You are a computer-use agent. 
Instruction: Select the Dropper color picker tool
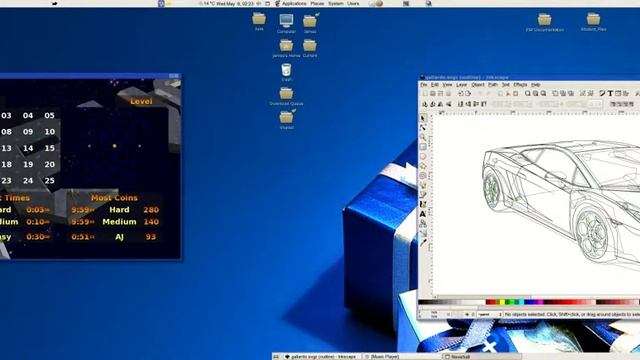(423, 242)
